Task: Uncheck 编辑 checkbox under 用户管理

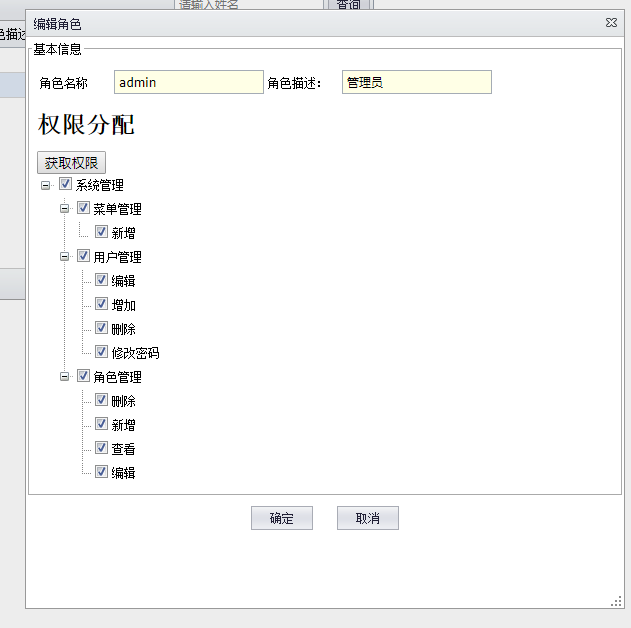Action: click(x=101, y=280)
